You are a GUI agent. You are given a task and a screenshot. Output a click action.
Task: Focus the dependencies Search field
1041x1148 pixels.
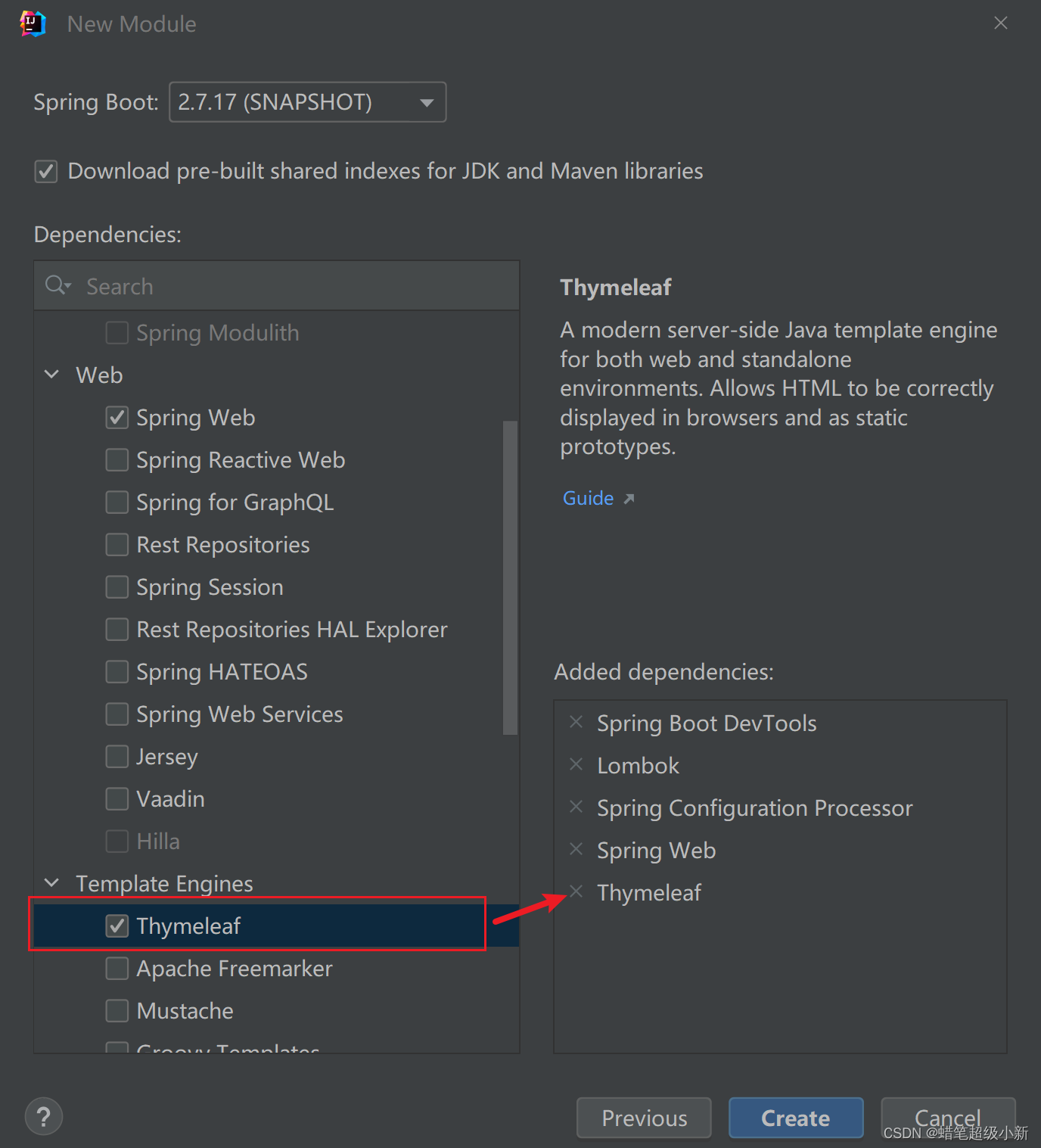pos(277,286)
